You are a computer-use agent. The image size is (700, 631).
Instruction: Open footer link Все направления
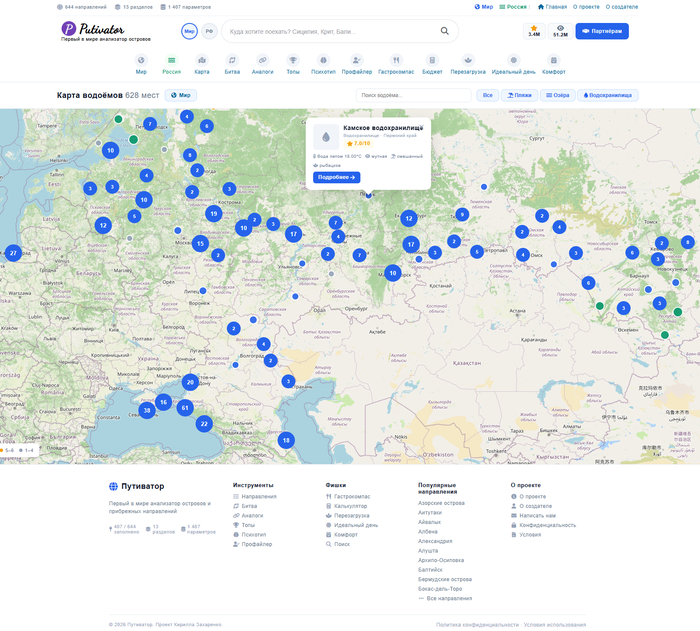[x=445, y=598]
